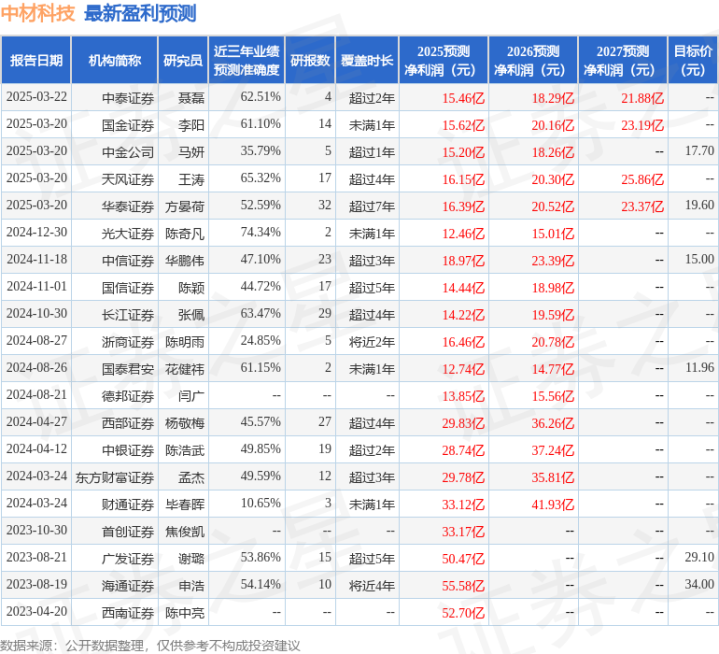Click the 西南证券 institution cell
This screenshot has width=719, height=654.
point(127,612)
